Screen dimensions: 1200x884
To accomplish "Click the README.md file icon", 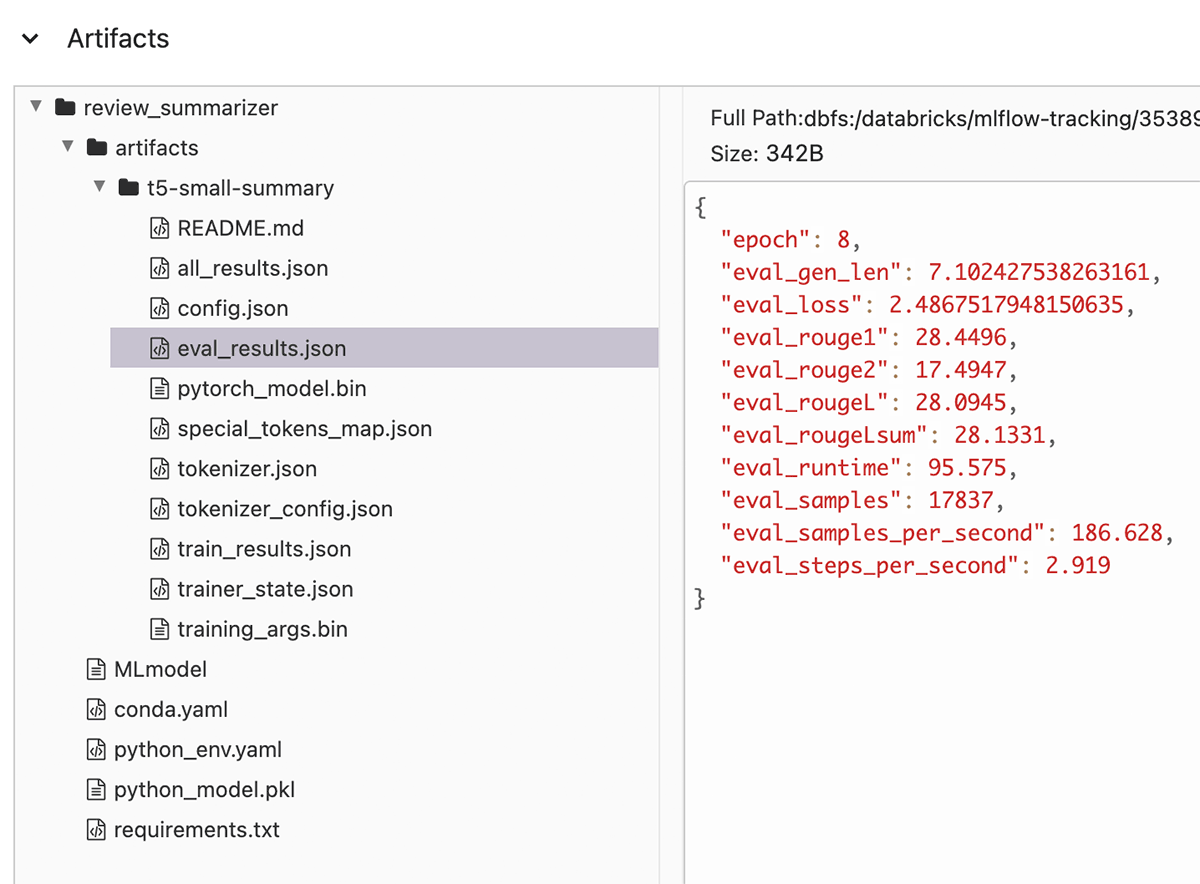I will point(159,228).
